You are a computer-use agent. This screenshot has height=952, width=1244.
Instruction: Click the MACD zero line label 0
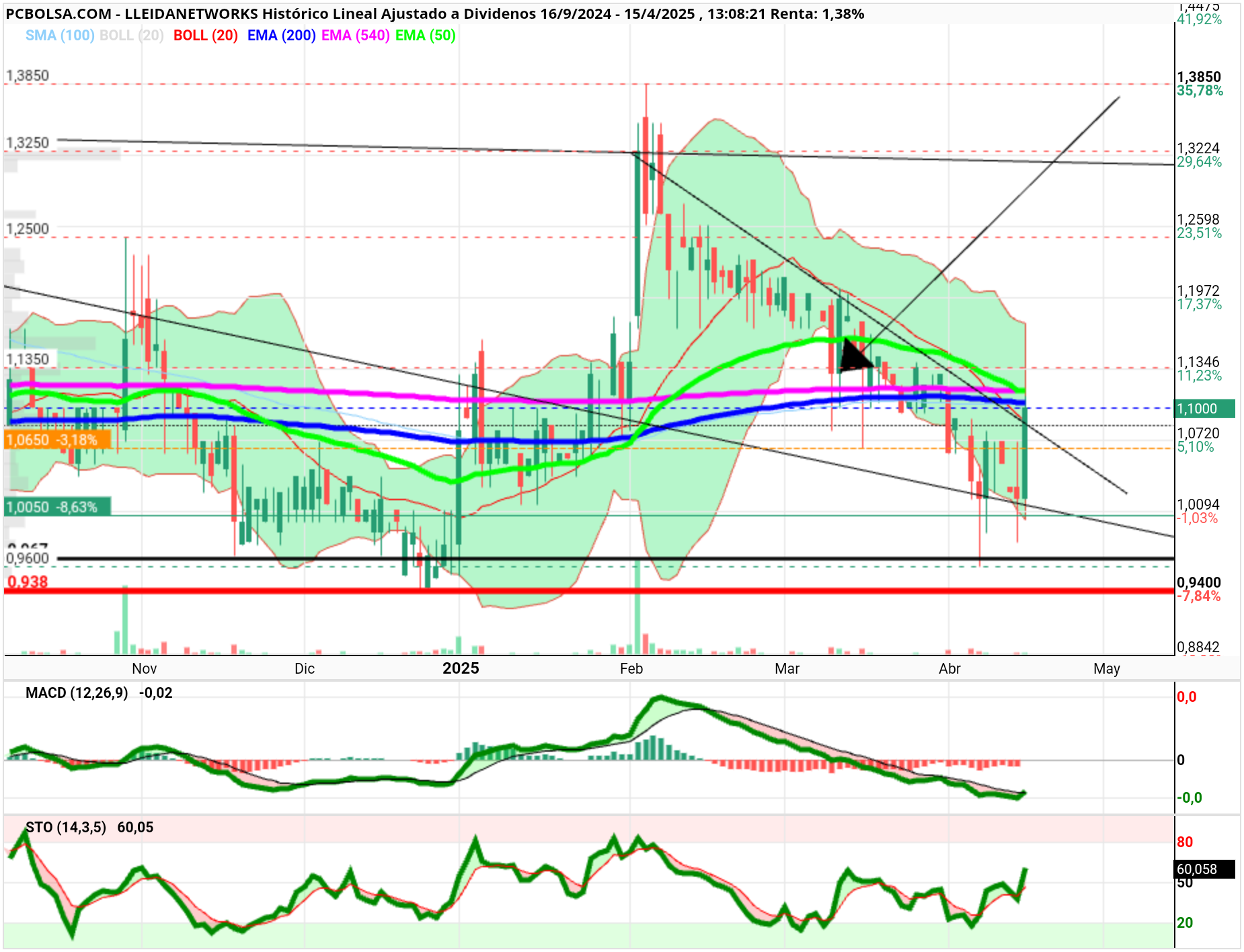point(1181,760)
